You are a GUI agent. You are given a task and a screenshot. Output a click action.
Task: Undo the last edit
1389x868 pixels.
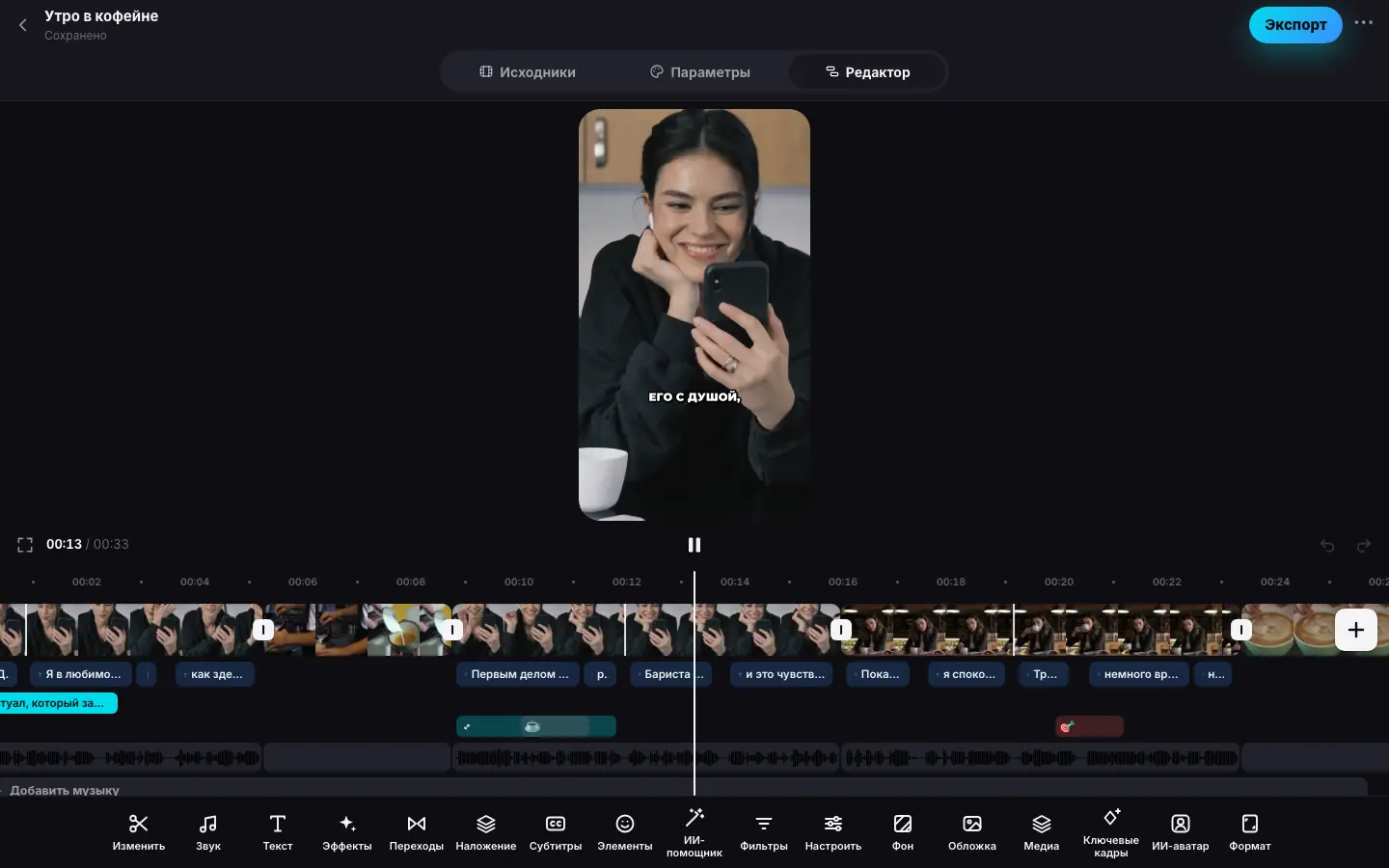coord(1327,546)
